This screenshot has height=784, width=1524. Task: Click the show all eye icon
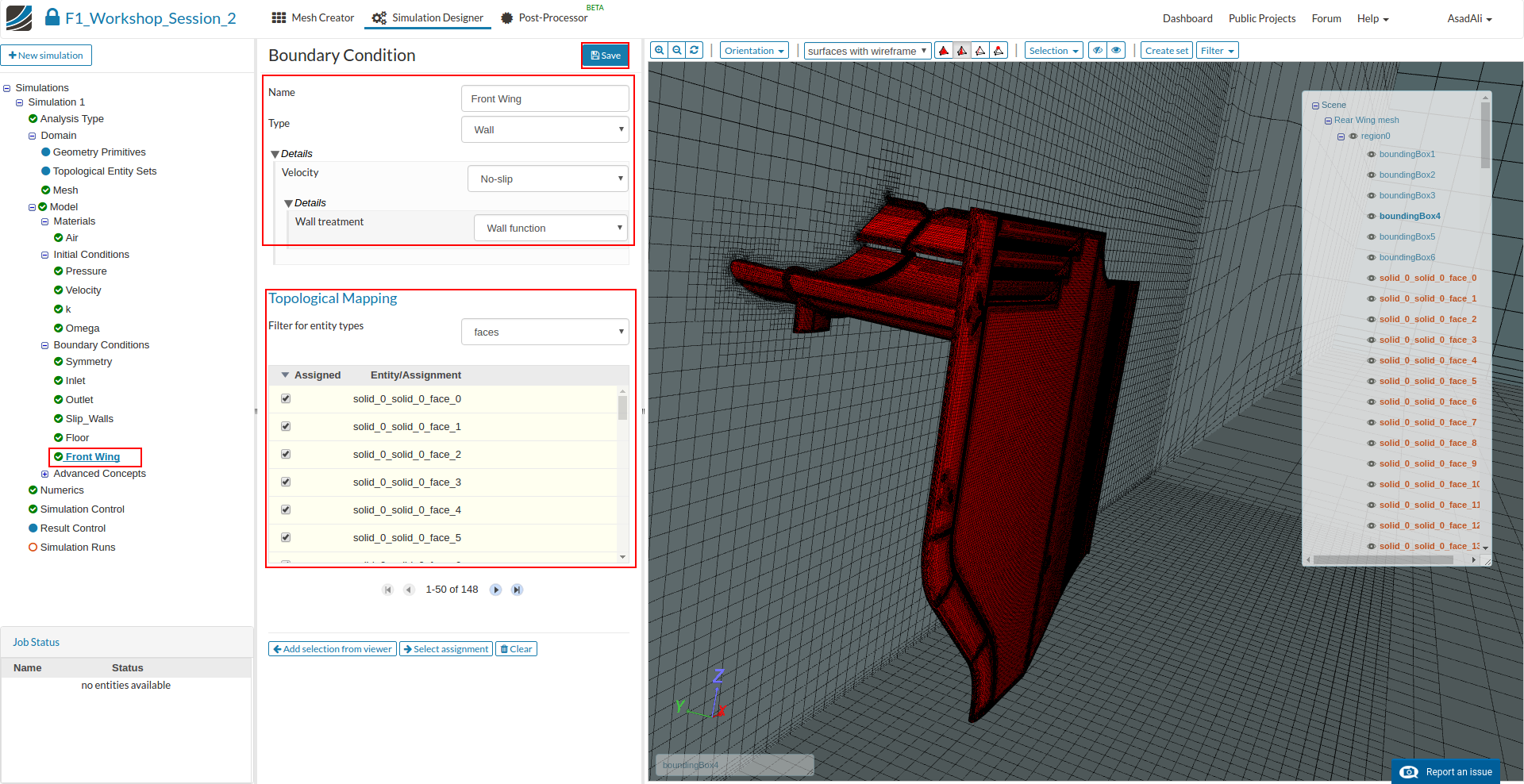coord(1116,51)
